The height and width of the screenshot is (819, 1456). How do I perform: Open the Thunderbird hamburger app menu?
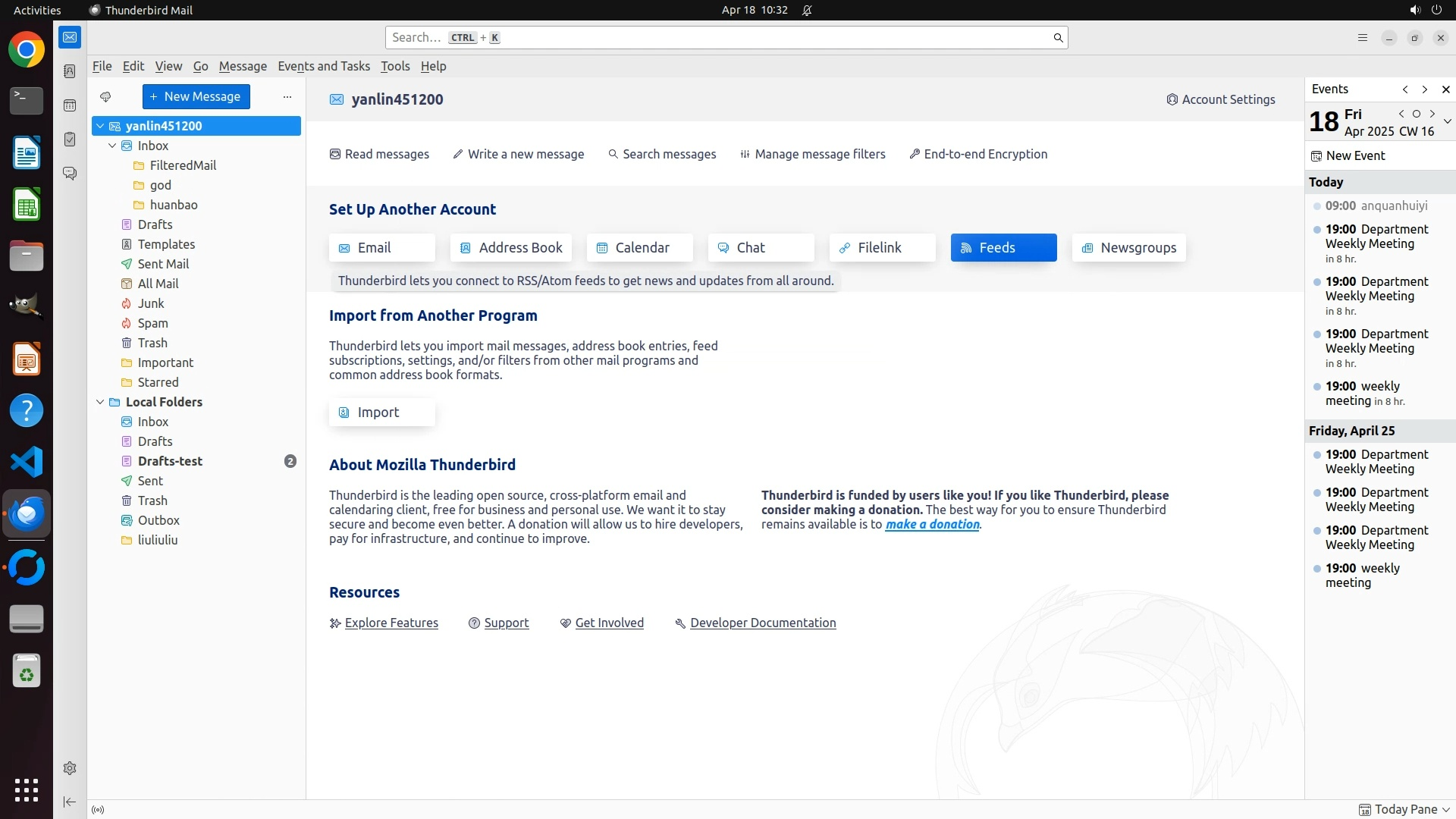[x=1362, y=38]
